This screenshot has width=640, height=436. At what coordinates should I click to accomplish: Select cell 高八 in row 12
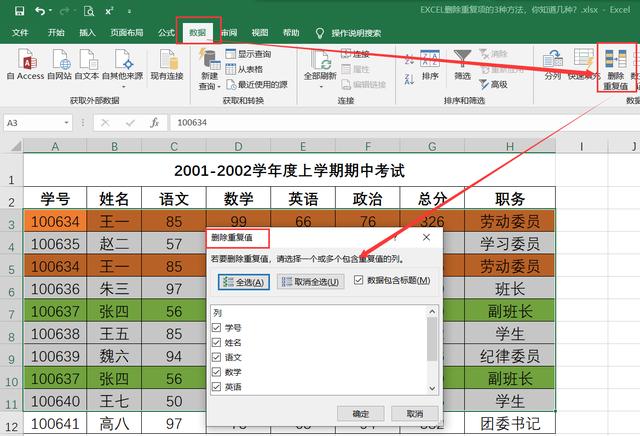[x=114, y=424]
